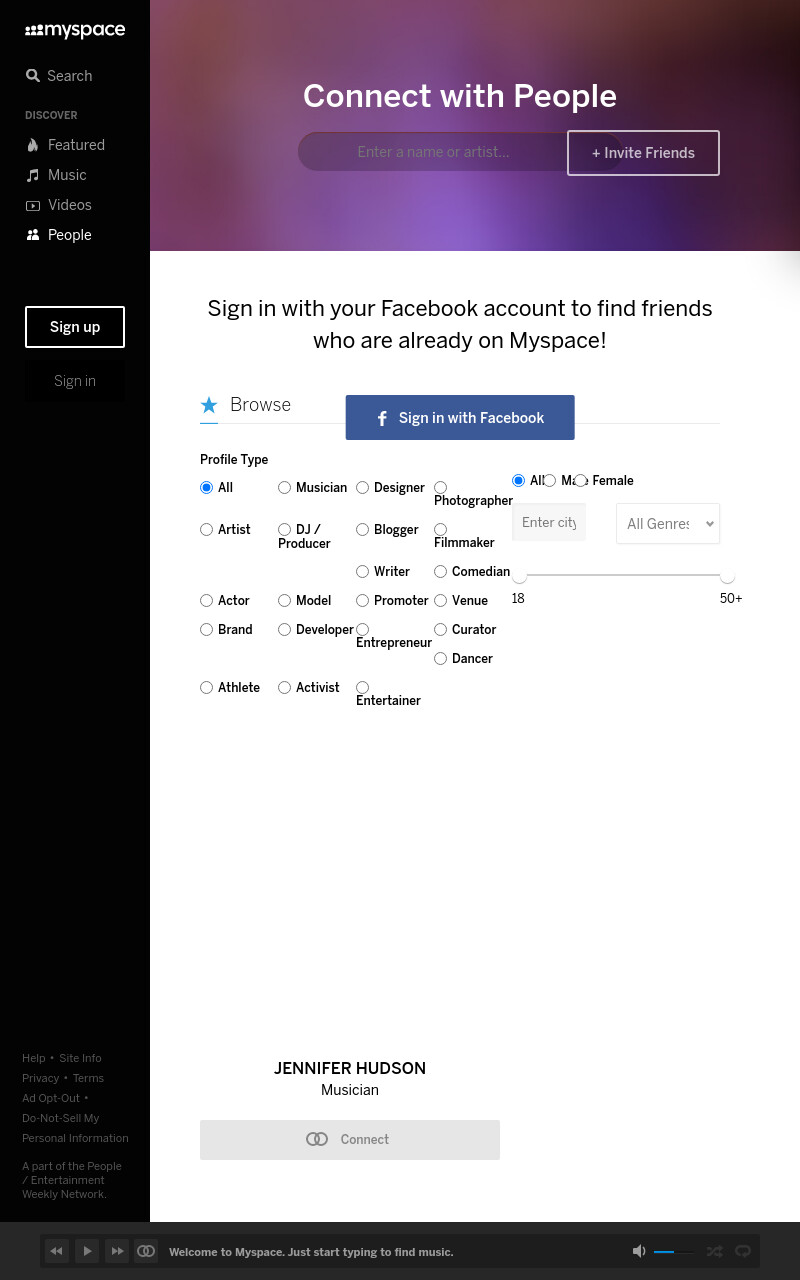800x1280 pixels.
Task: Select the Dancer radio button
Action: point(441,659)
